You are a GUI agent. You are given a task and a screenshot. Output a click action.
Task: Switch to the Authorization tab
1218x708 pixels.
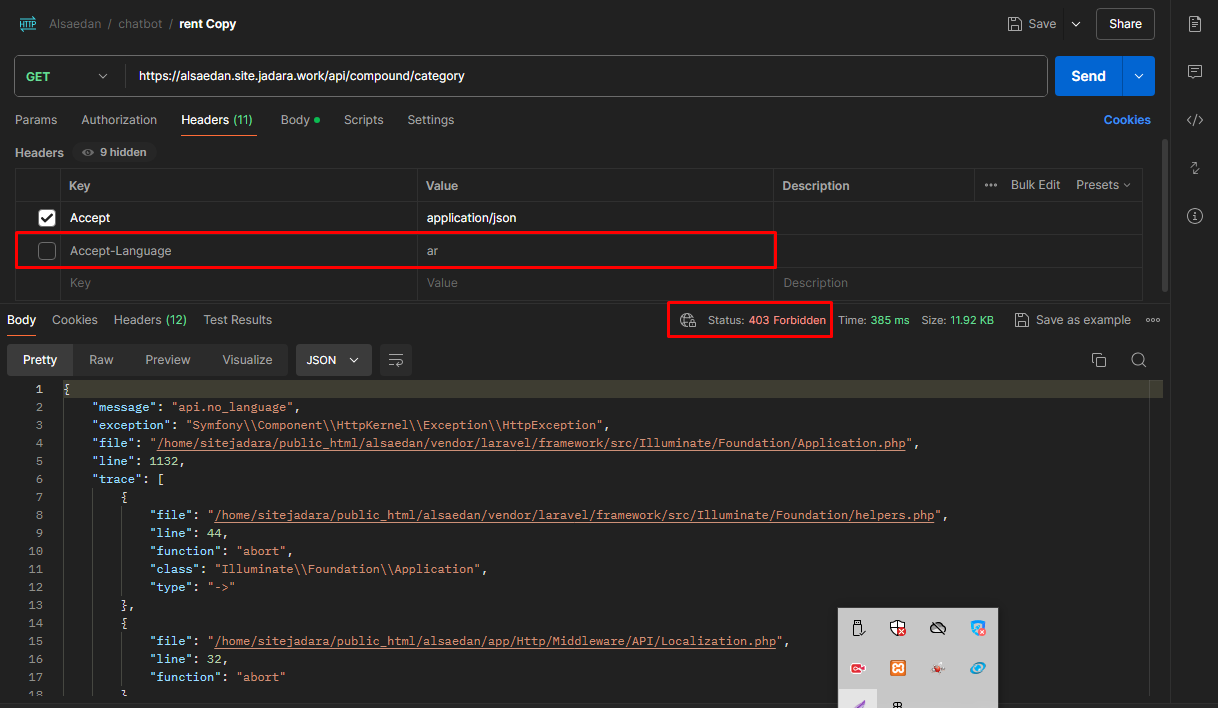pos(119,120)
